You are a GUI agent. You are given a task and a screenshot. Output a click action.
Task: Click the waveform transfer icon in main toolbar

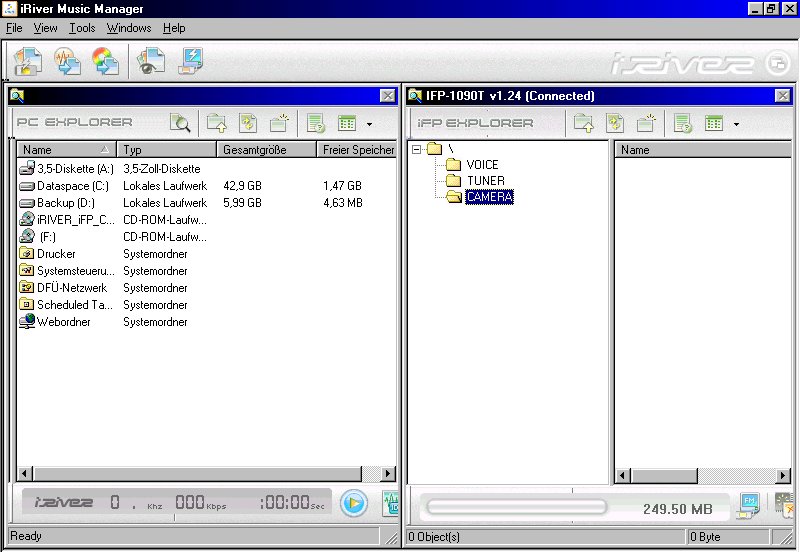pyautogui.click(x=68, y=61)
